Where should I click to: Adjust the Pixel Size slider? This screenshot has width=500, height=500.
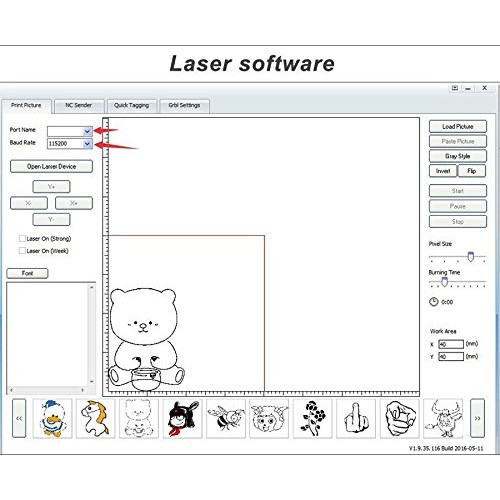471,257
